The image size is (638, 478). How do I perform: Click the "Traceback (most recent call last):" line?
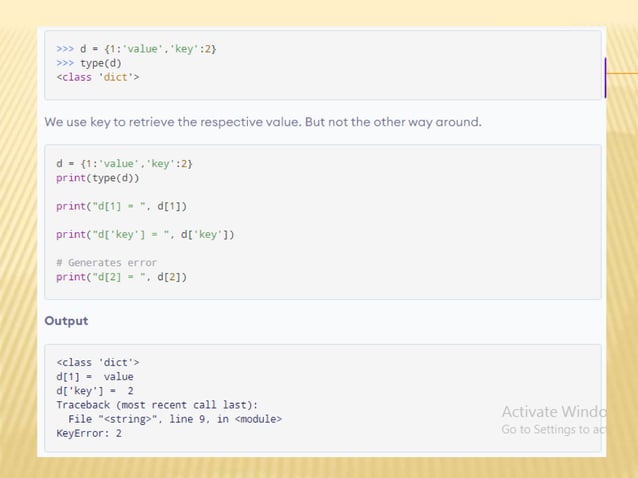click(157, 405)
